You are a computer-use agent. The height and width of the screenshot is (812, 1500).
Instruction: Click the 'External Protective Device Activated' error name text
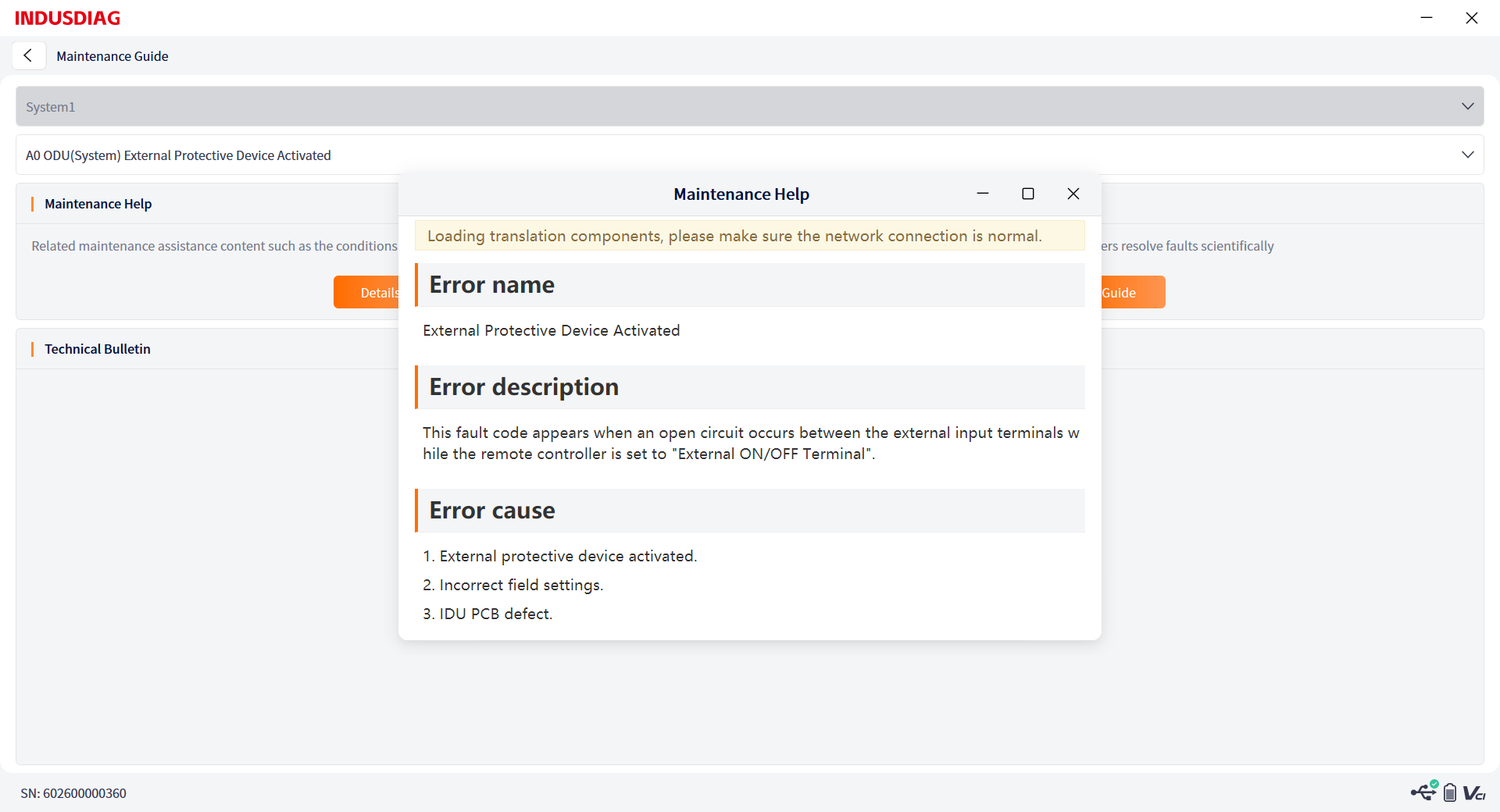point(552,330)
